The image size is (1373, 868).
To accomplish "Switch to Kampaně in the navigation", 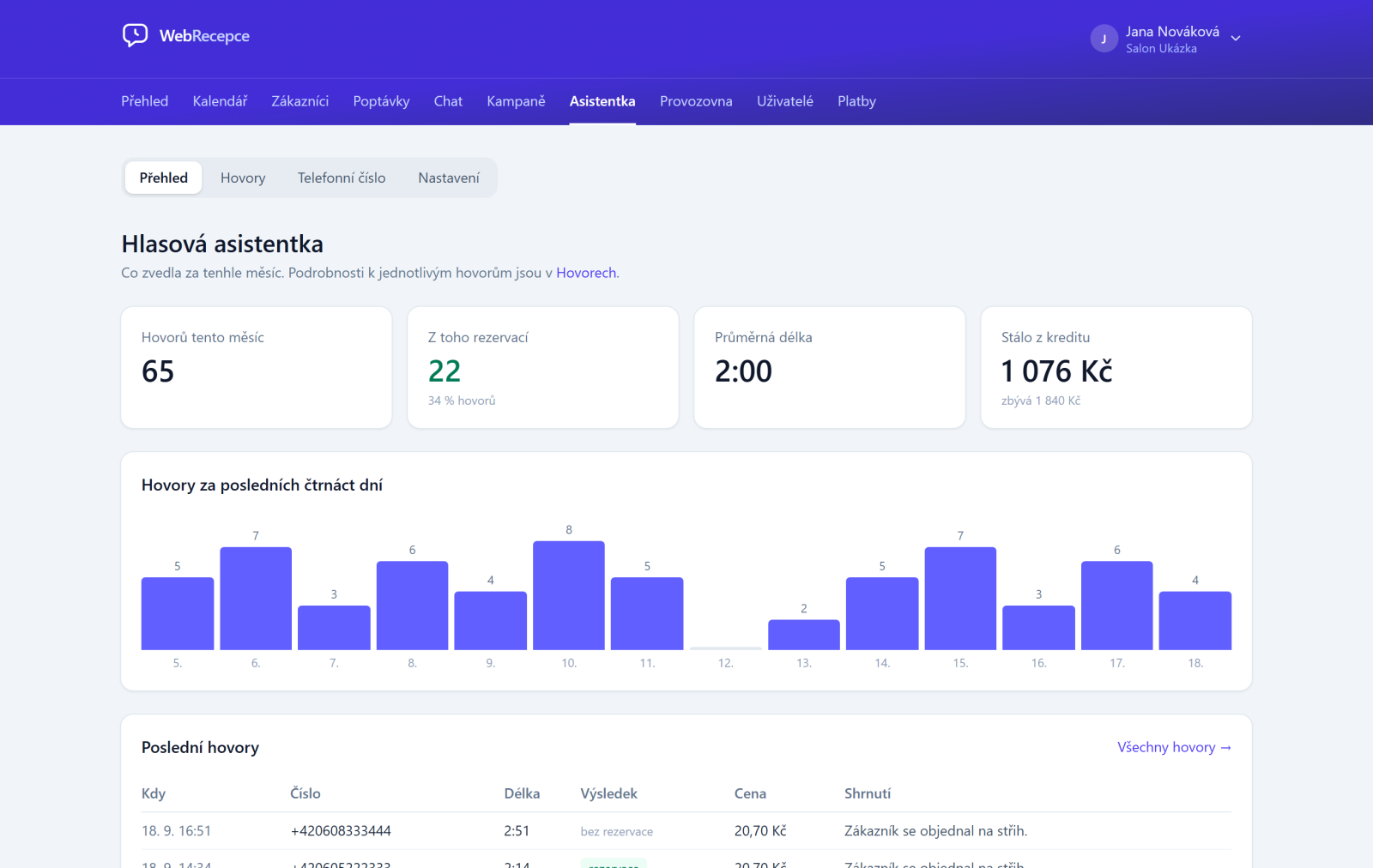I will coord(516,101).
